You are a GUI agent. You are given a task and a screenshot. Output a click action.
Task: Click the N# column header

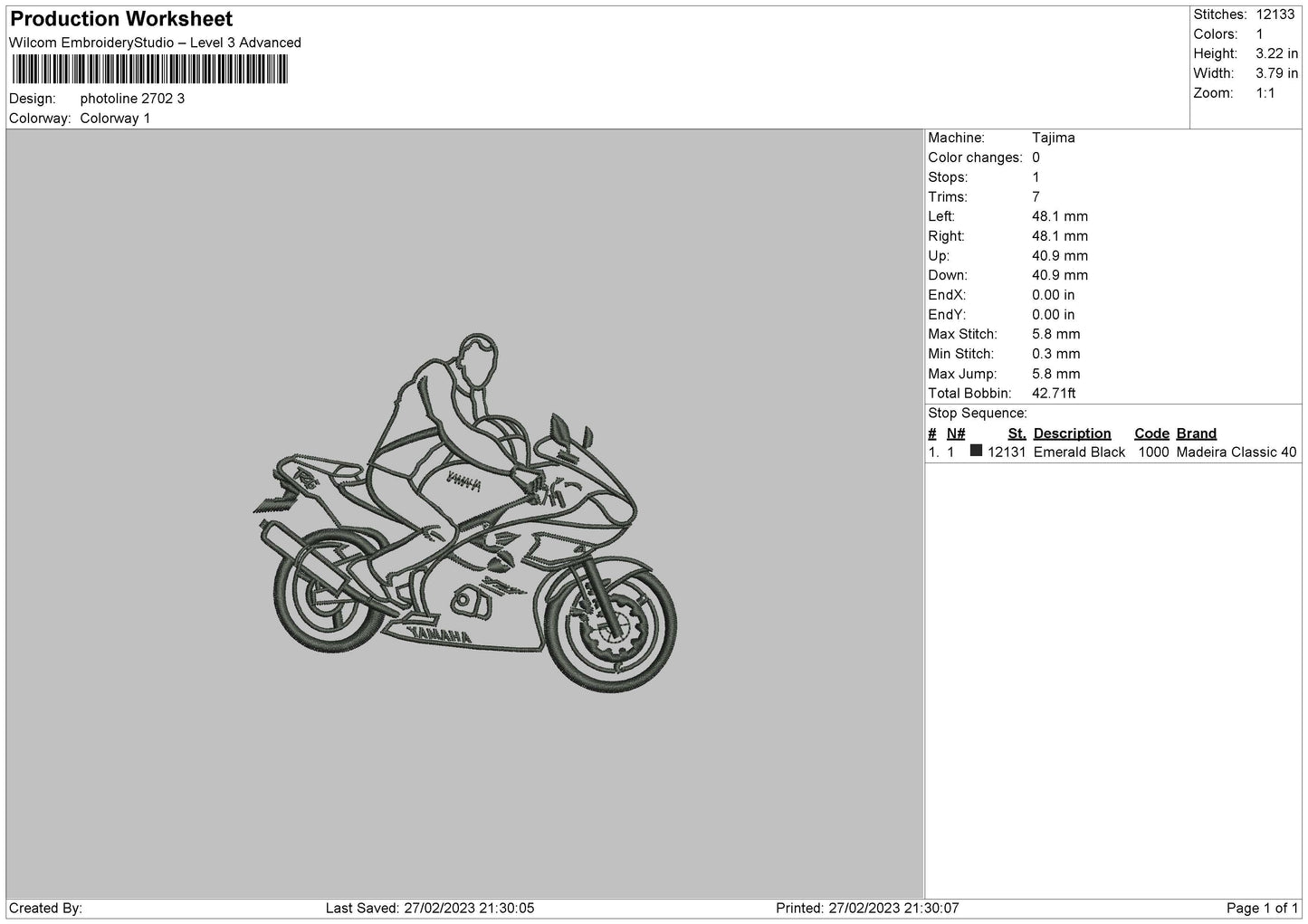coord(956,433)
